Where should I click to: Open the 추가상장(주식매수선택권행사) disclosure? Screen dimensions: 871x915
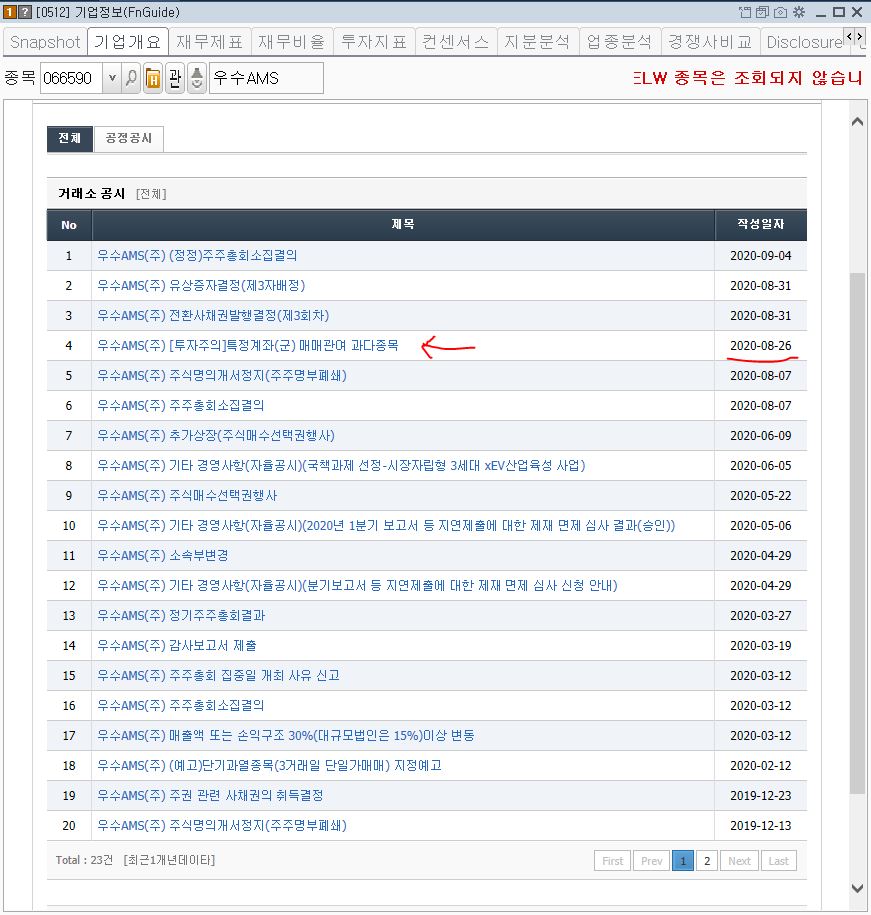[x=216, y=435]
